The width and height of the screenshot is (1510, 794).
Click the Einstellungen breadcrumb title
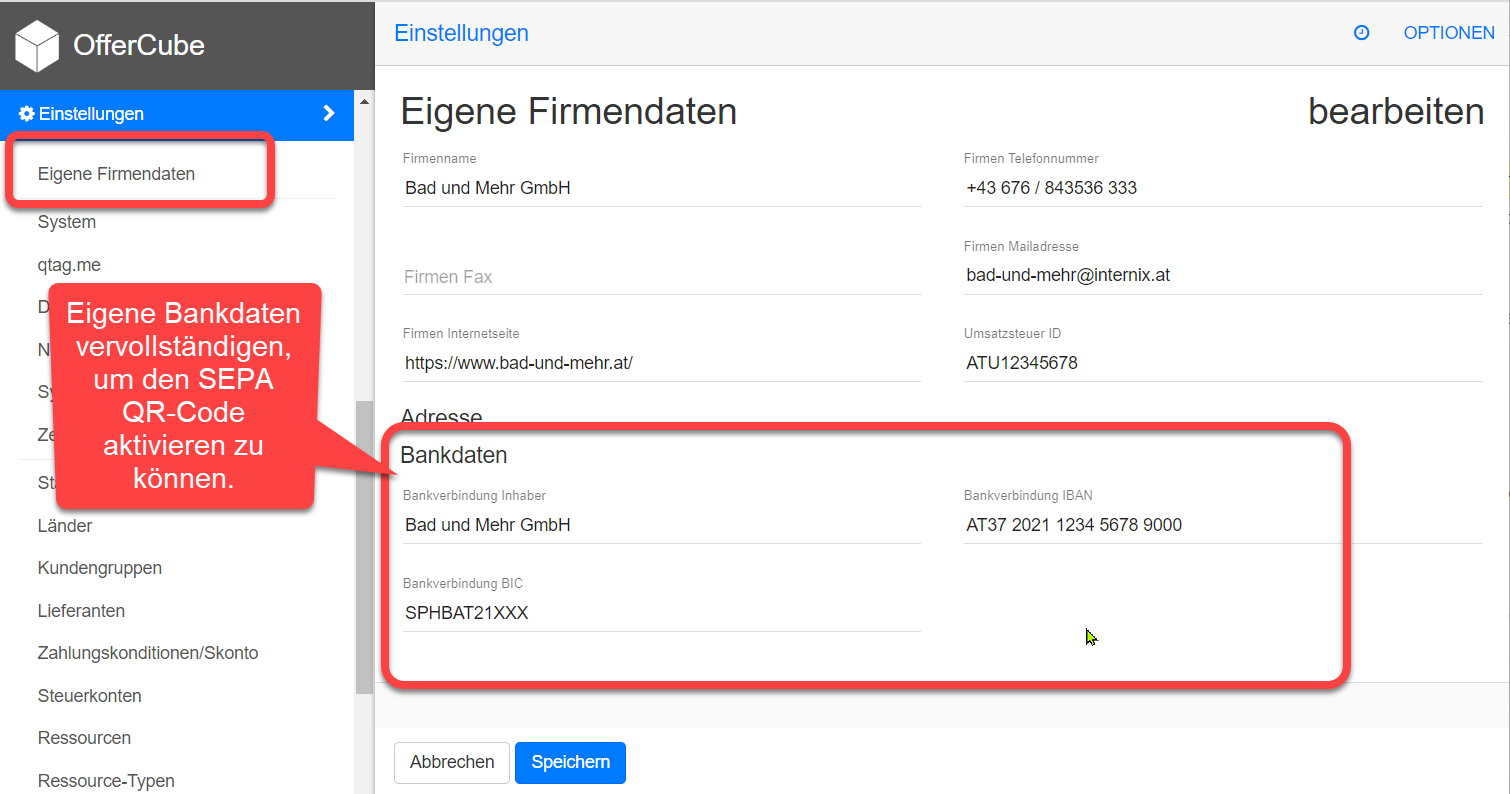point(461,33)
